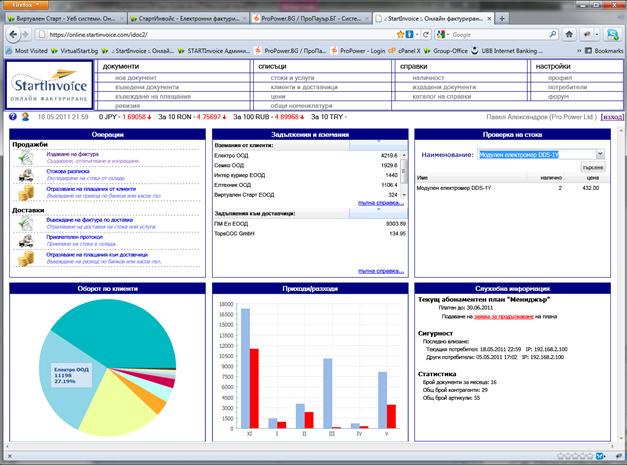
Task: Open menu item нов документ
Action: coord(136,78)
